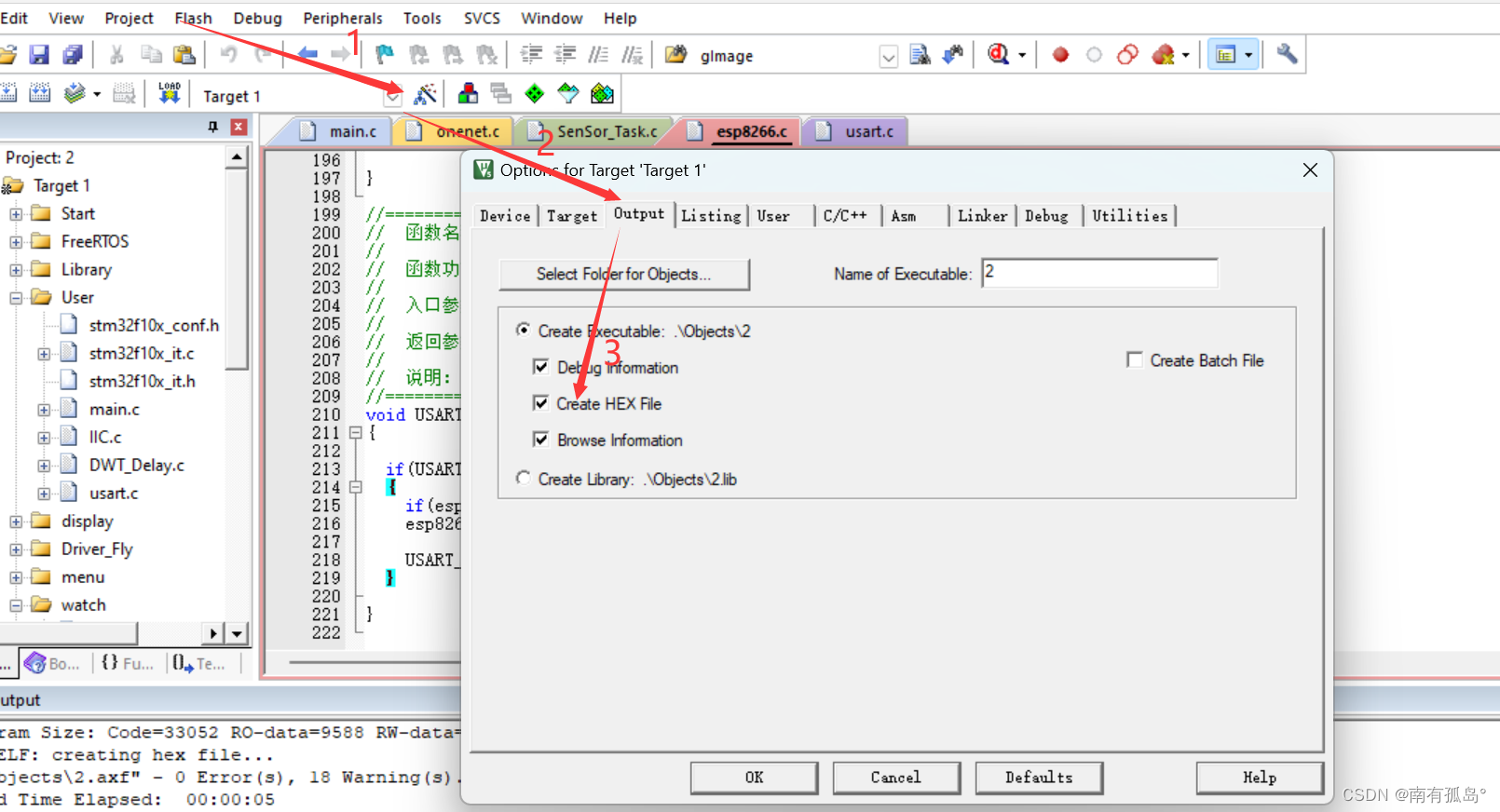Click the Download LOAD icon

pos(170,93)
